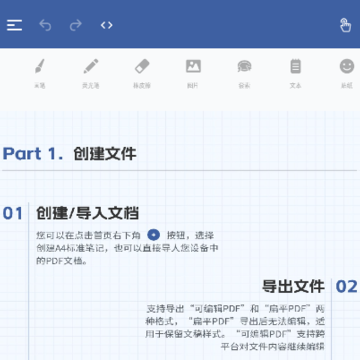
Task: Select the highlighter pencil (荧光笔) tool
Action: [x=91, y=73]
